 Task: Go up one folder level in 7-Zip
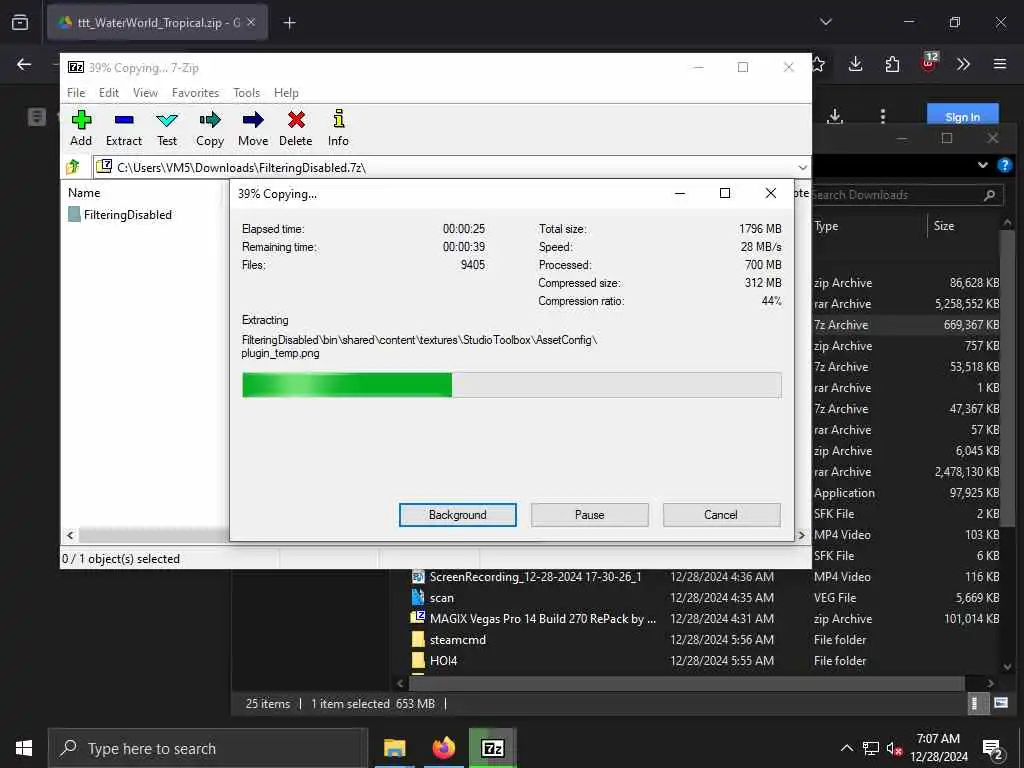pyautogui.click(x=73, y=167)
